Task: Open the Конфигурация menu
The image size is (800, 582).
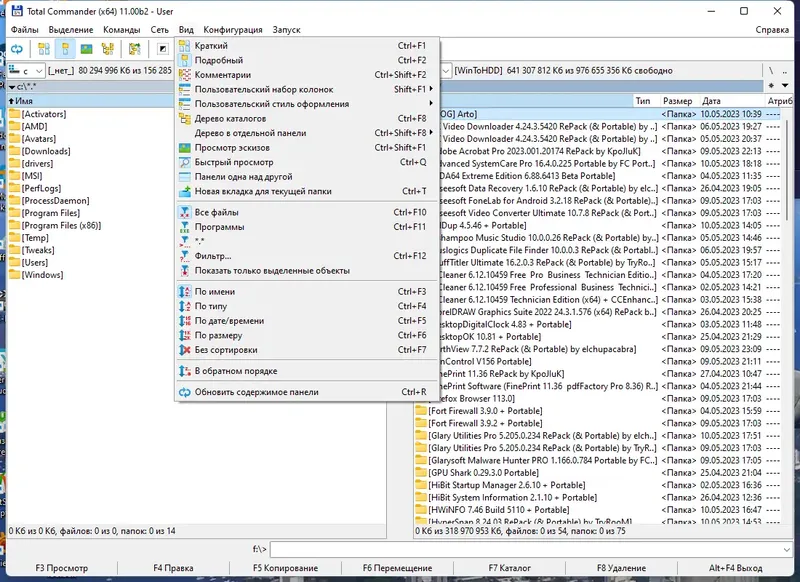Action: coord(233,30)
